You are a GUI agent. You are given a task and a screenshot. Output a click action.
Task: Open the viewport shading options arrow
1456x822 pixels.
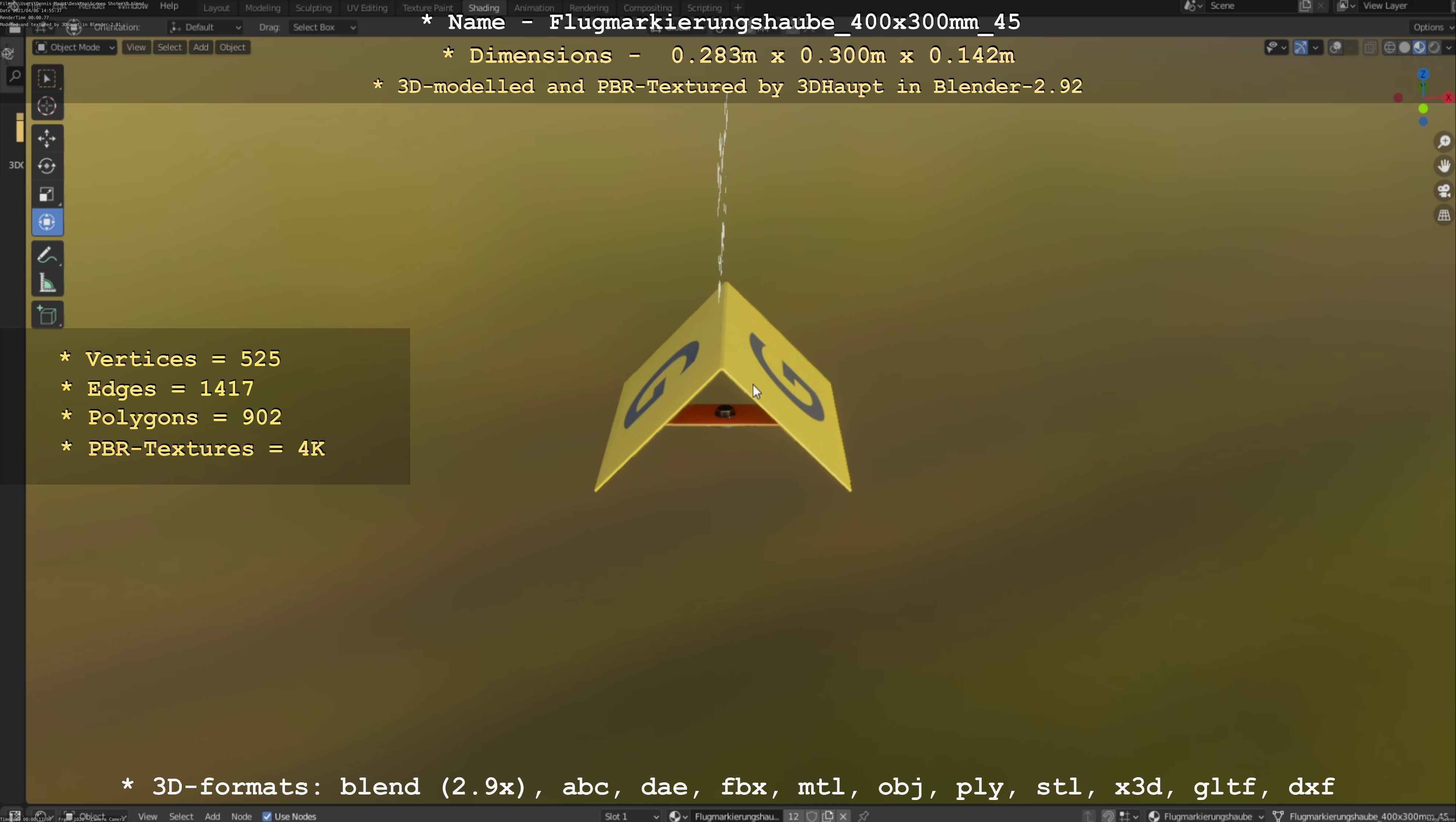1448,47
